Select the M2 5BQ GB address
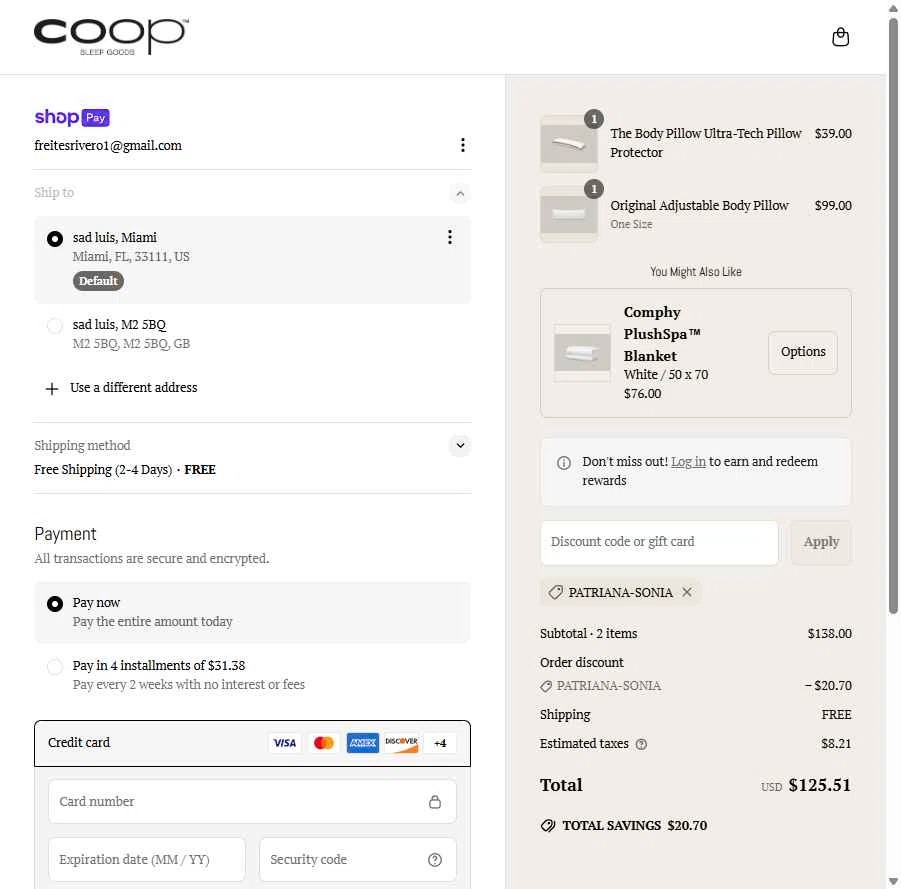The image size is (901, 889). (55, 326)
